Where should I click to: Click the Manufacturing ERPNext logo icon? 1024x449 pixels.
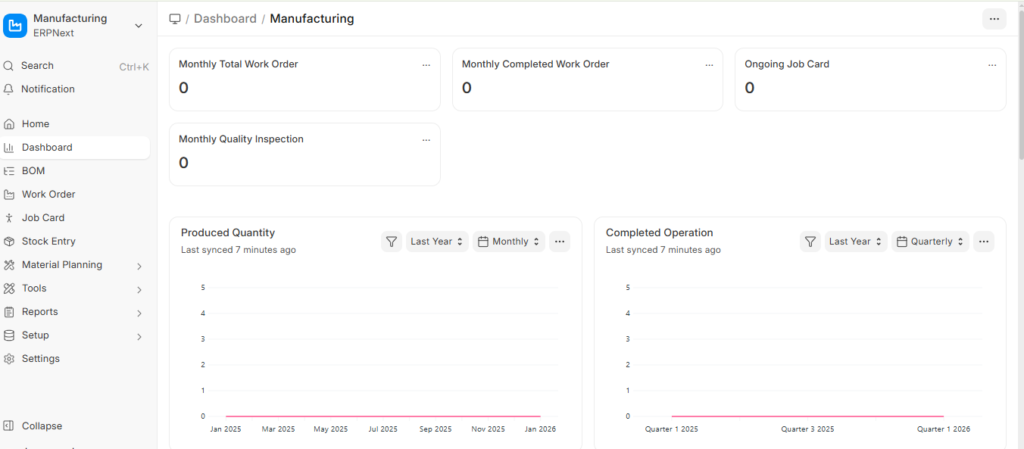pos(15,25)
